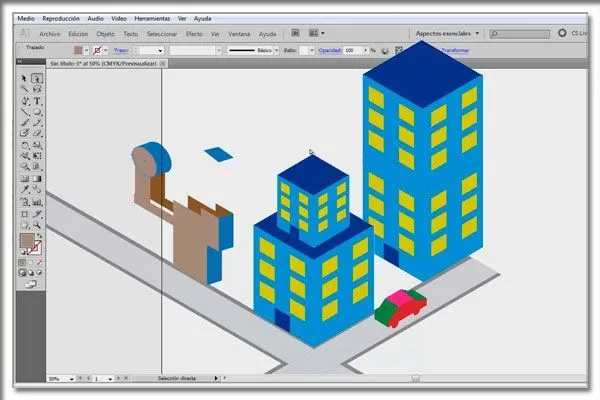Image resolution: width=600 pixels, height=400 pixels.
Task: Click the Go to Bridge icon
Action: pos(295,33)
